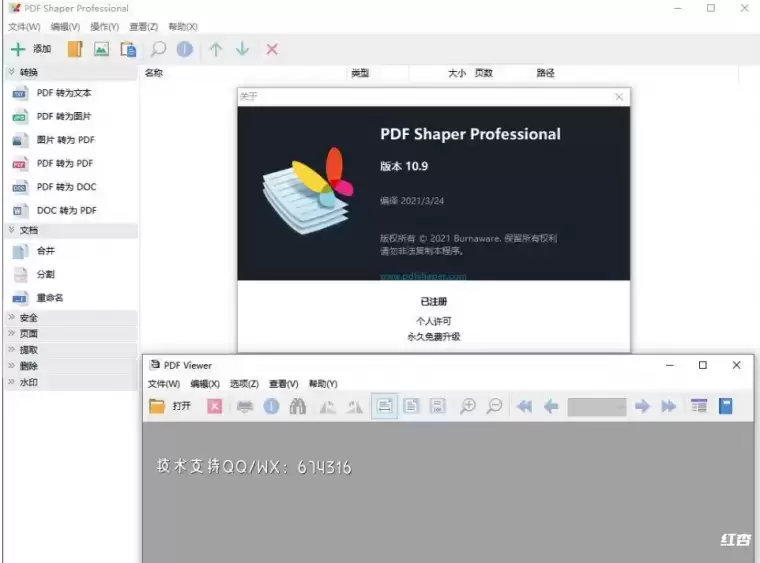
Task: Click red close document icon in PDF Viewer
Action: (215, 406)
